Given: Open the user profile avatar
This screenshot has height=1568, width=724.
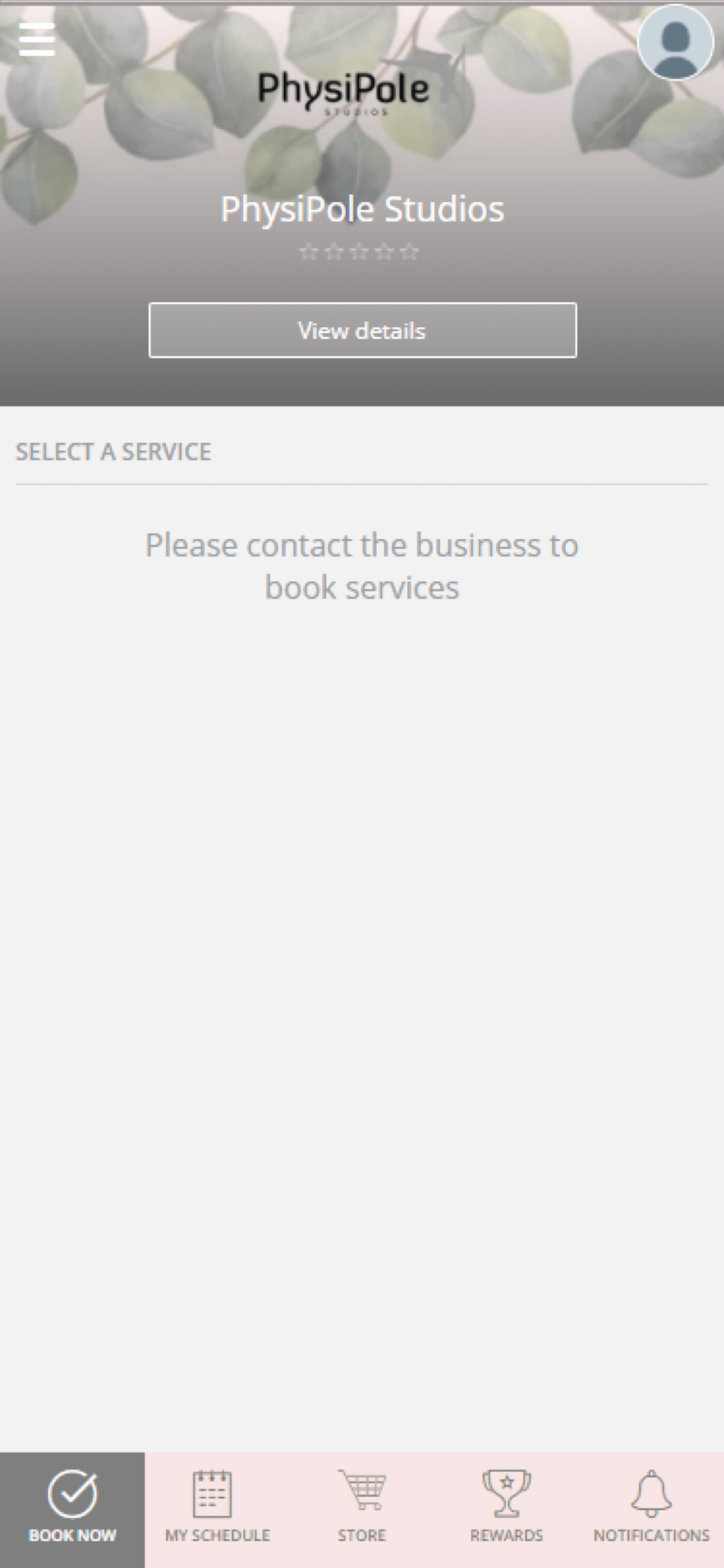Looking at the screenshot, I should (x=676, y=42).
